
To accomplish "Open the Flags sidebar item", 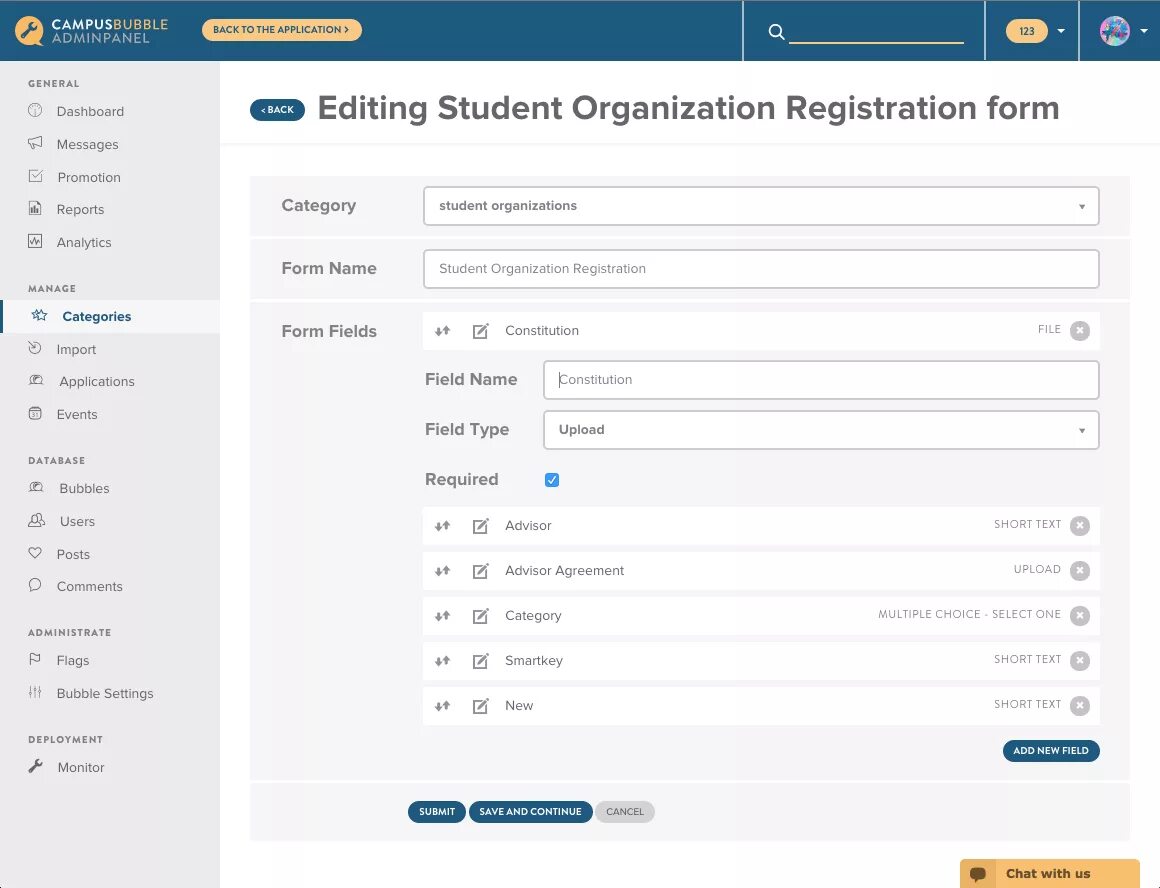I will pyautogui.click(x=73, y=661).
